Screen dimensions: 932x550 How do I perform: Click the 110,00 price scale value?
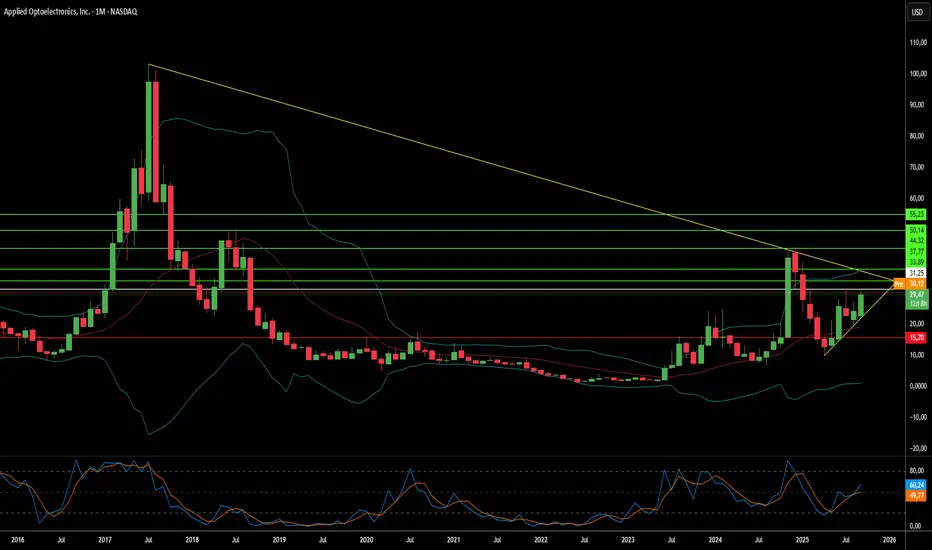pyautogui.click(x=915, y=43)
